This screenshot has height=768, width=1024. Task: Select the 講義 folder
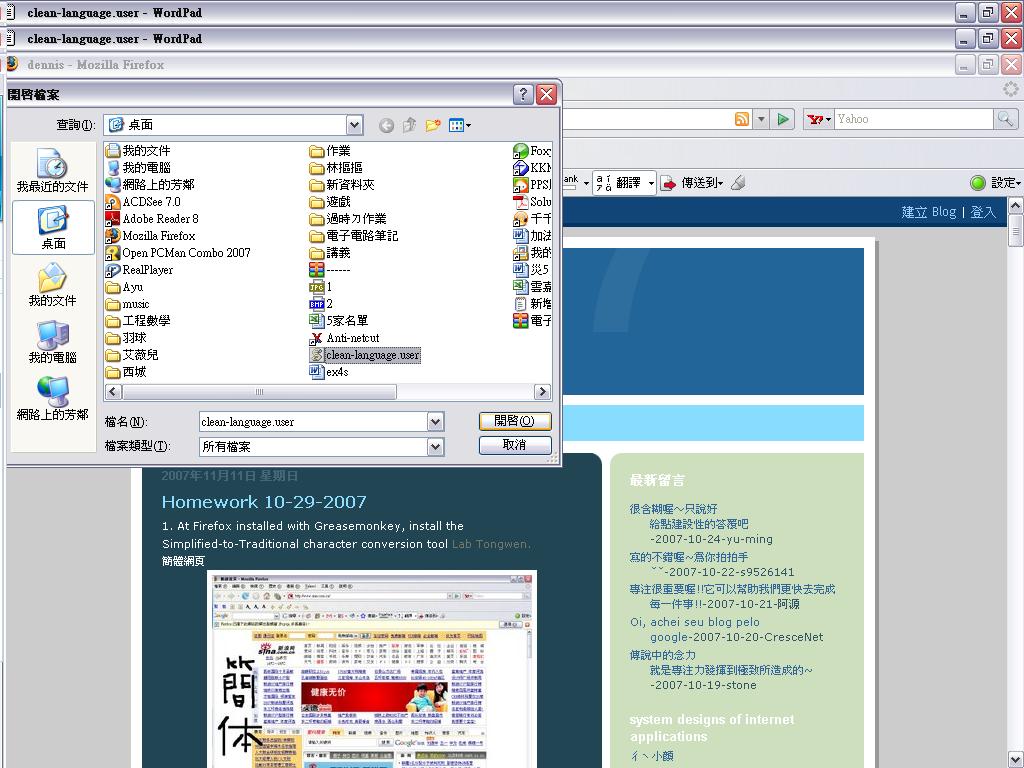[330, 253]
